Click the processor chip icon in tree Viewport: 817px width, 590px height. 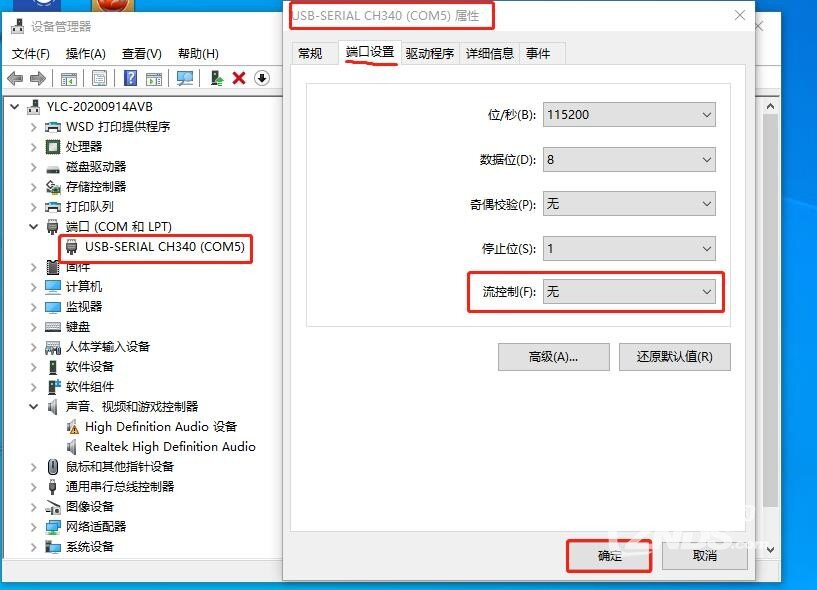coord(53,147)
